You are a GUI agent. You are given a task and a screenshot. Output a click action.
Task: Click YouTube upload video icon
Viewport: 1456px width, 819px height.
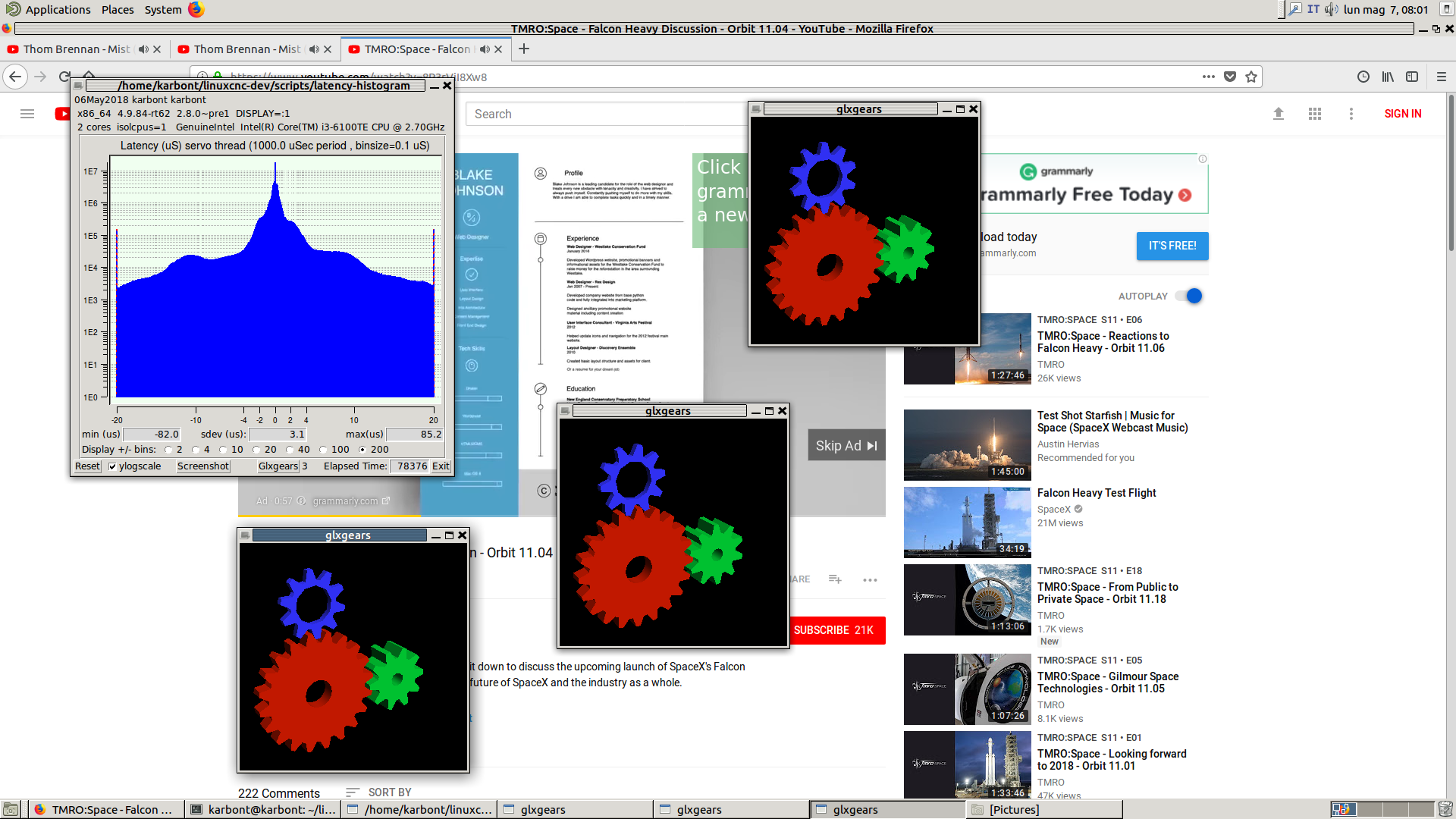pyautogui.click(x=1279, y=114)
